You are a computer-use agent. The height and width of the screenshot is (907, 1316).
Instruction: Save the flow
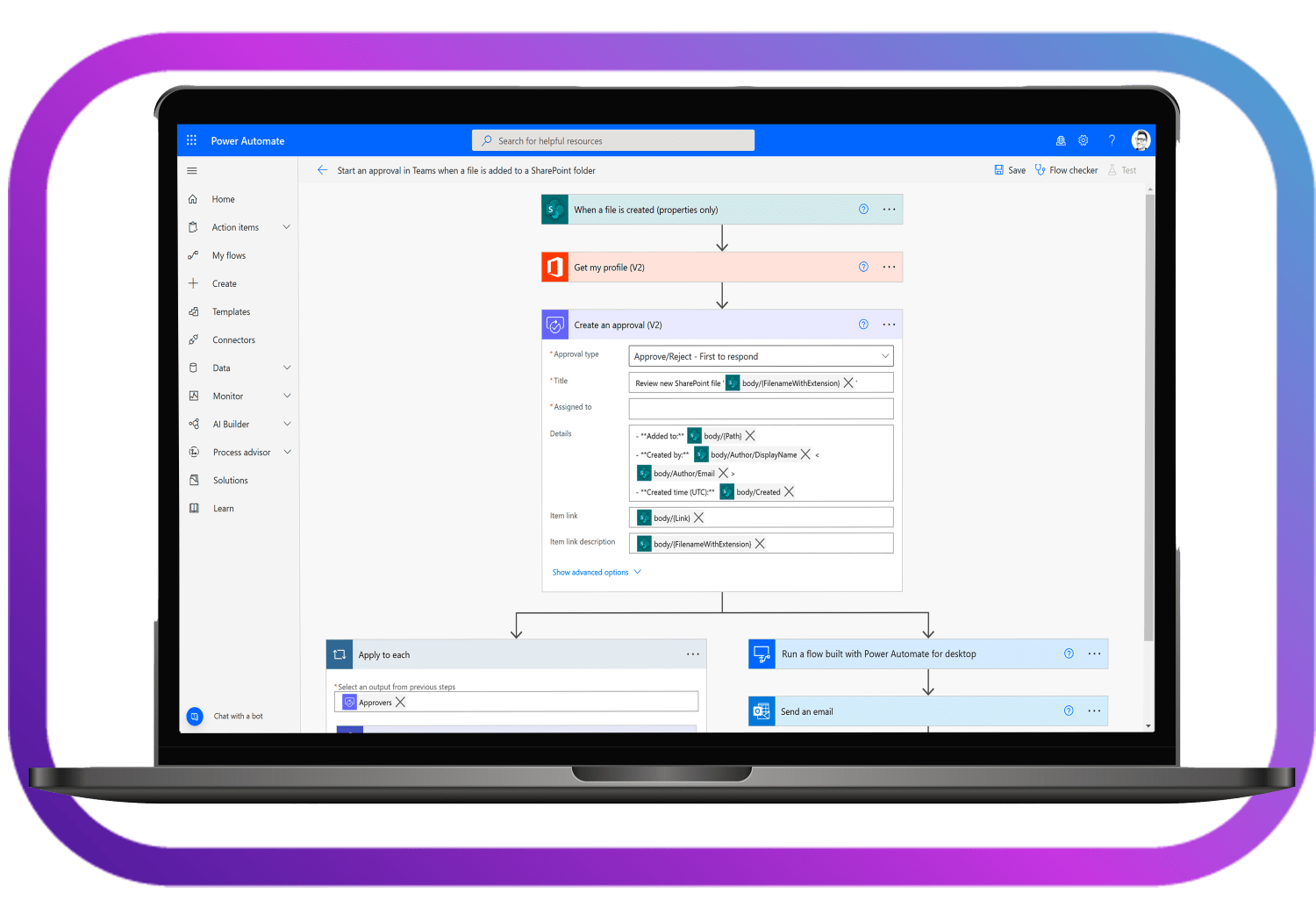(1010, 170)
